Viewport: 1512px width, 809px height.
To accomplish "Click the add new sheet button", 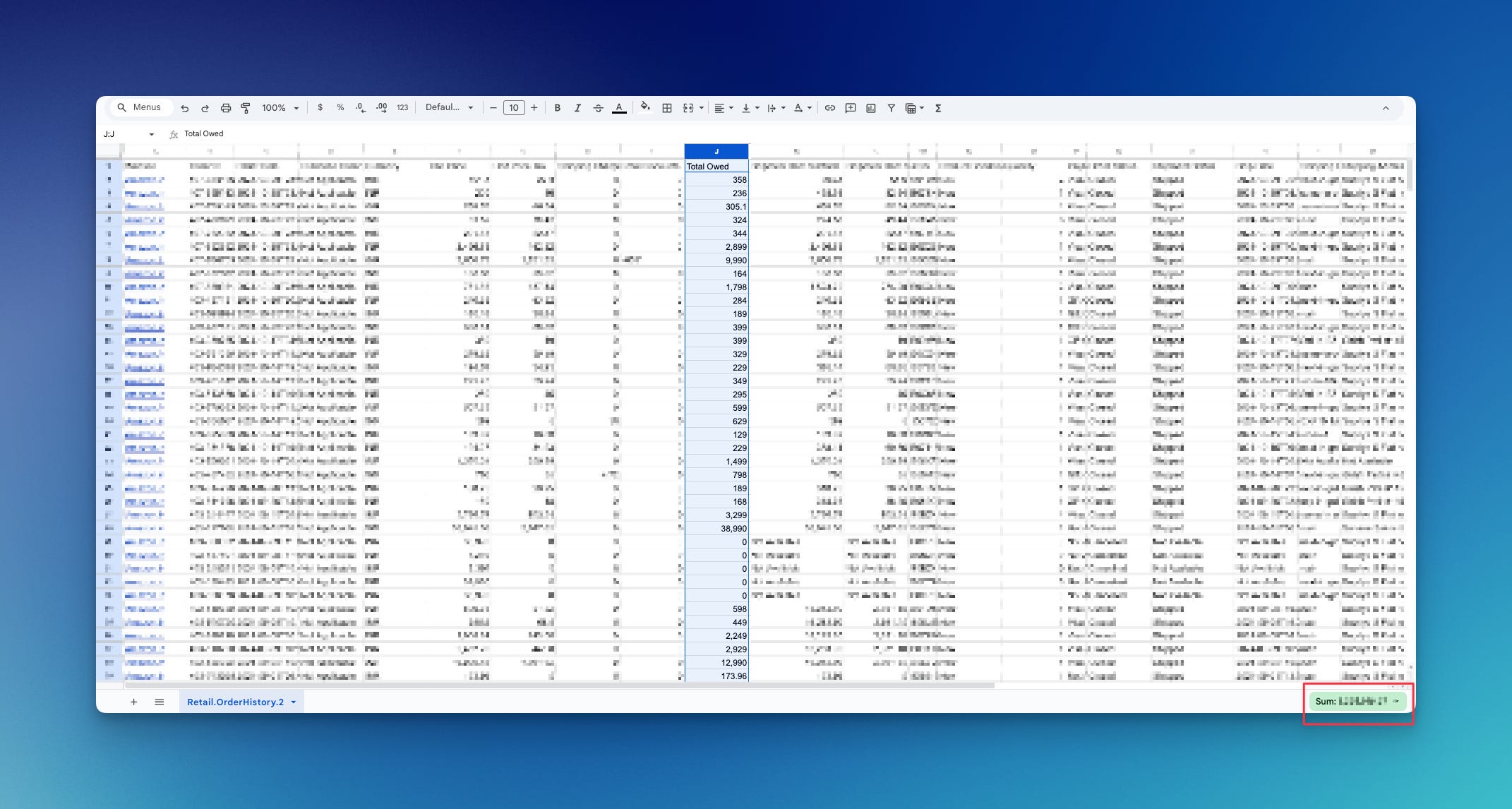I will (133, 702).
